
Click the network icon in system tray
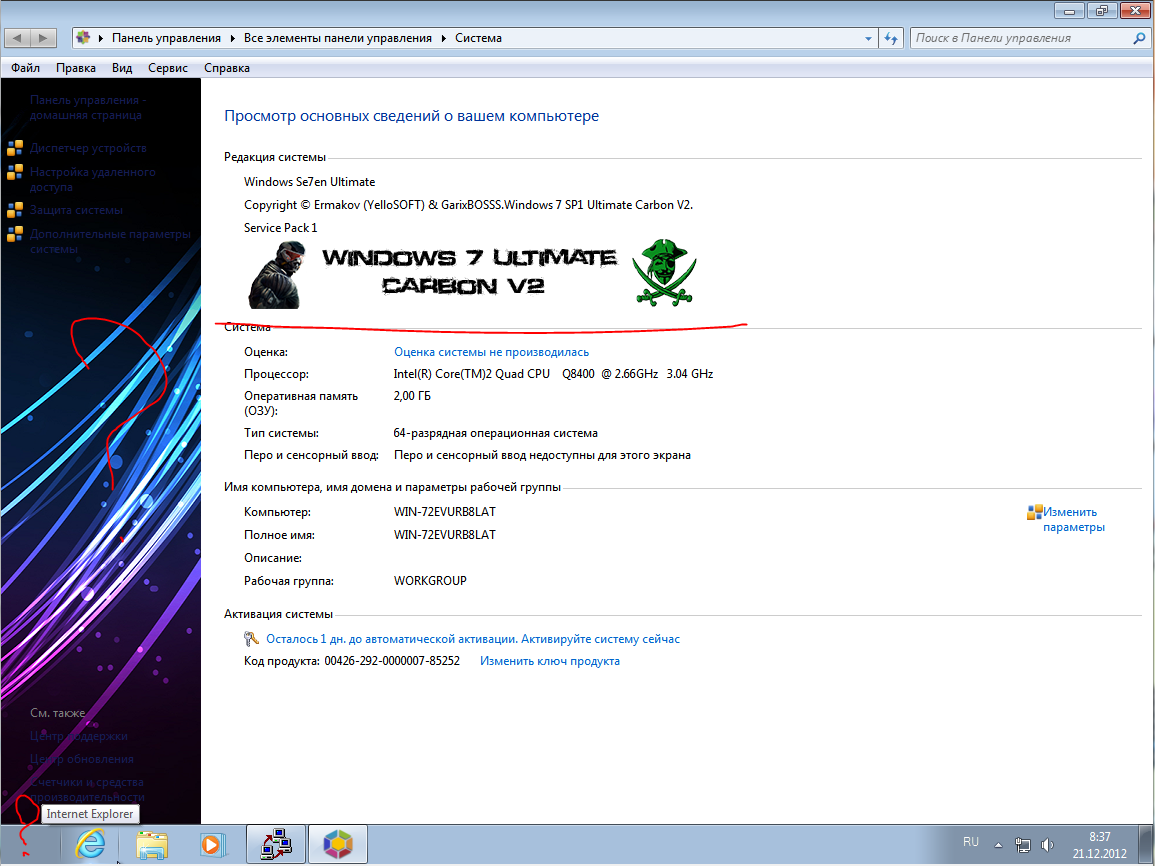pos(1022,845)
